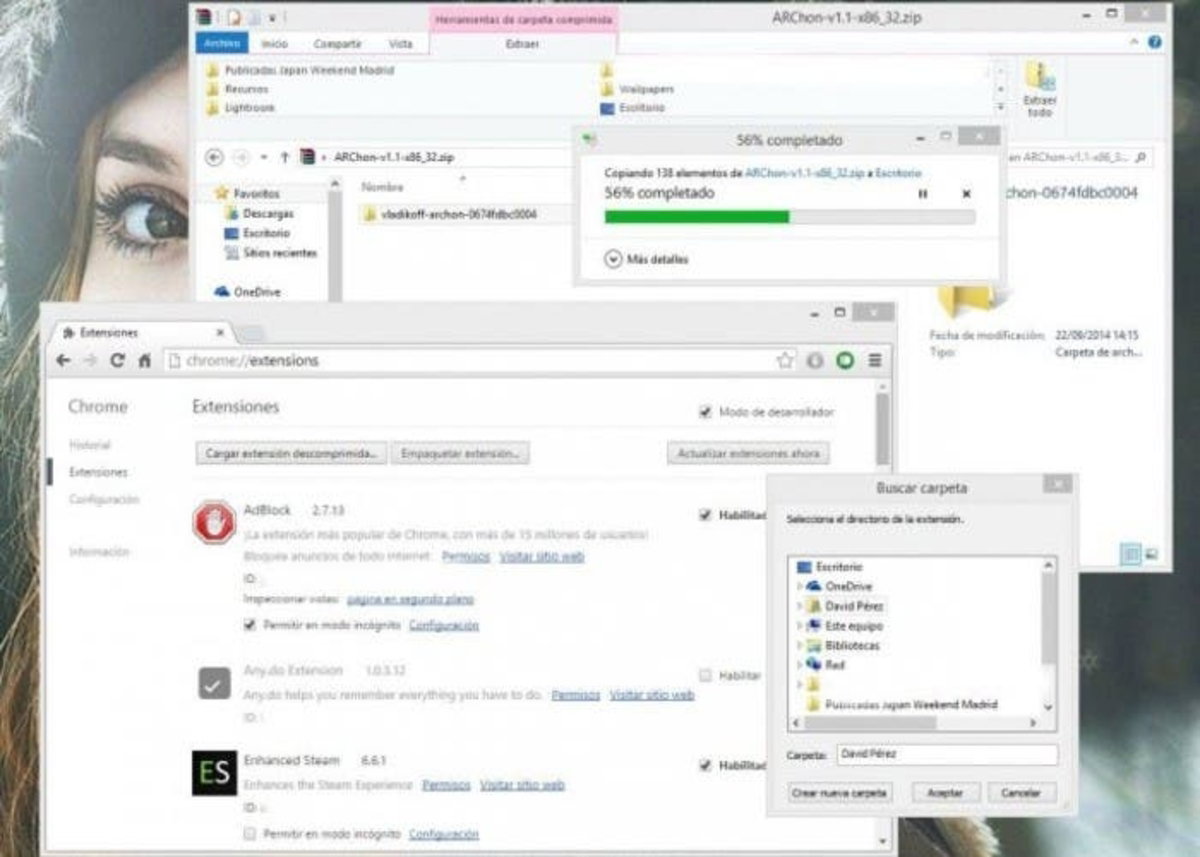Expand the David Pérez tree node
The width and height of the screenshot is (1200, 857).
799,606
